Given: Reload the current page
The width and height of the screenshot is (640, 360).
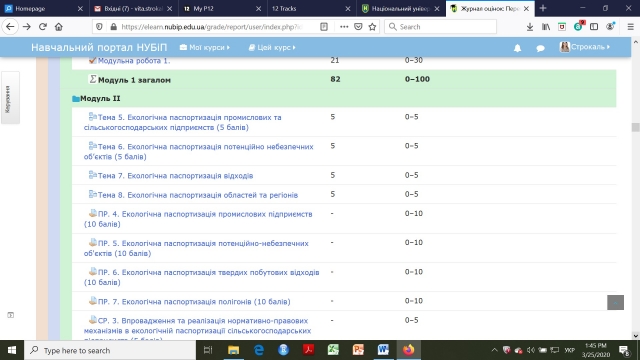Looking at the screenshot, I should (42, 27).
